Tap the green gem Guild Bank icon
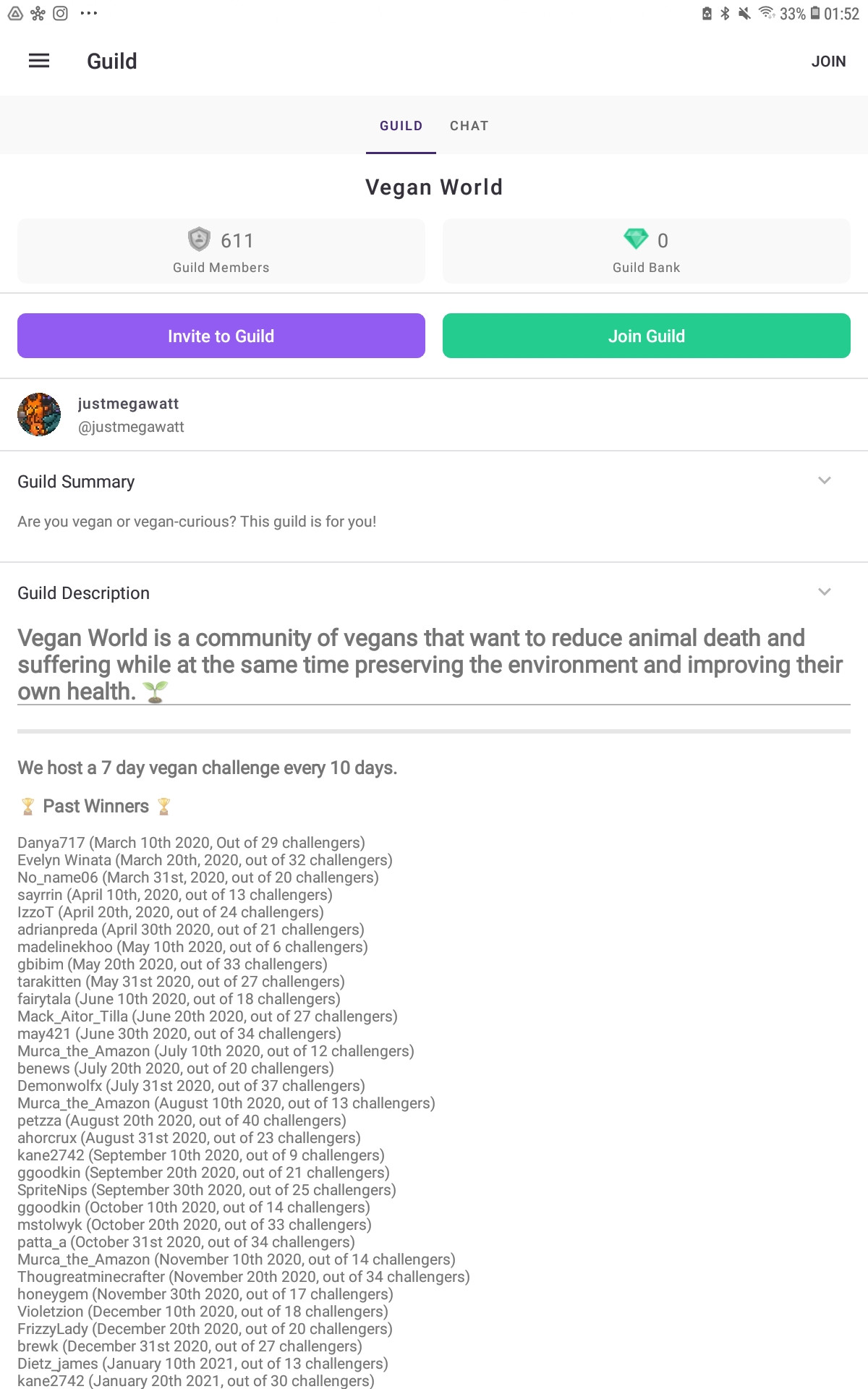Image resolution: width=868 pixels, height=1389 pixels. tap(636, 239)
